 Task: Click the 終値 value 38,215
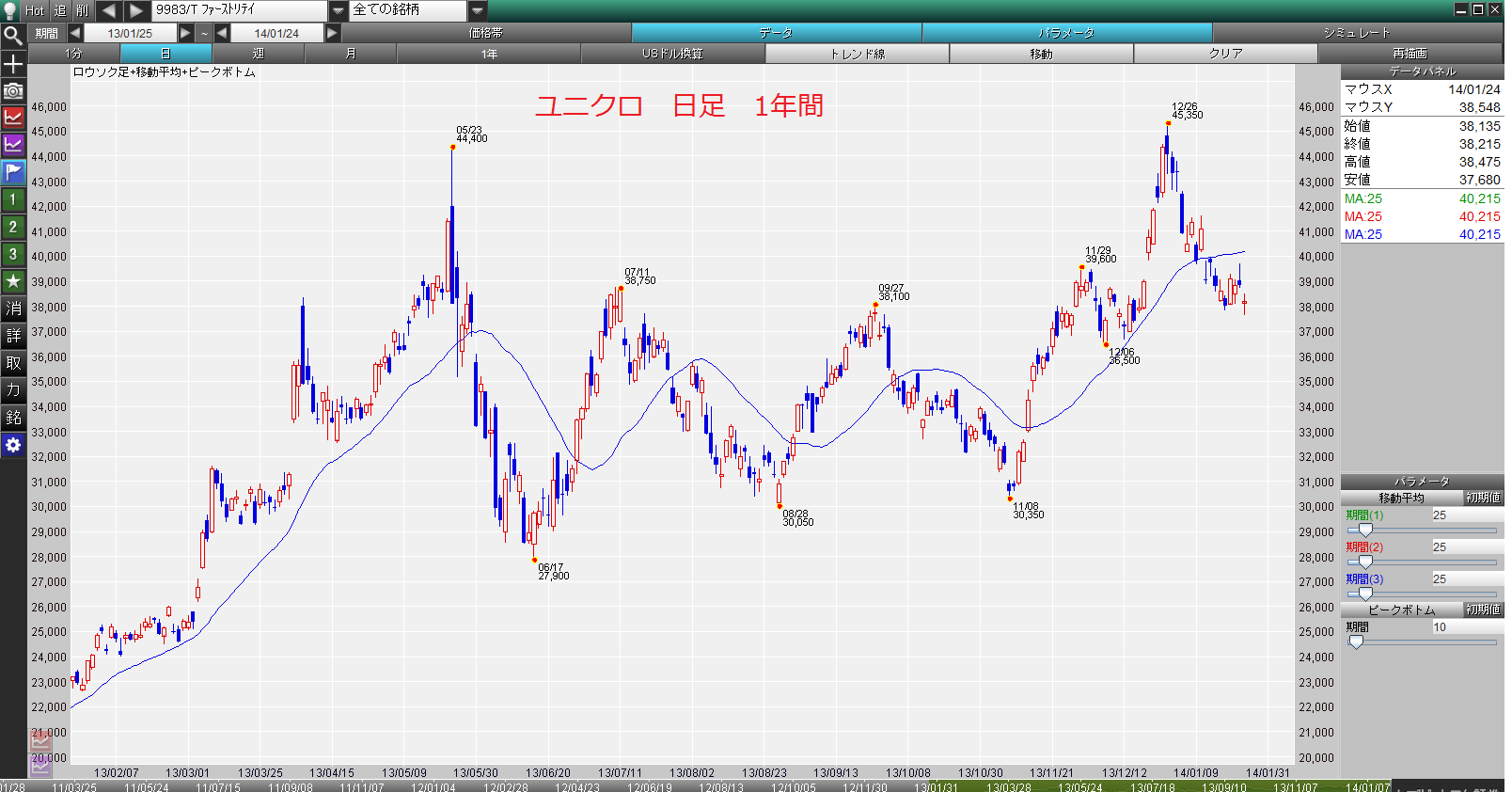point(1480,144)
